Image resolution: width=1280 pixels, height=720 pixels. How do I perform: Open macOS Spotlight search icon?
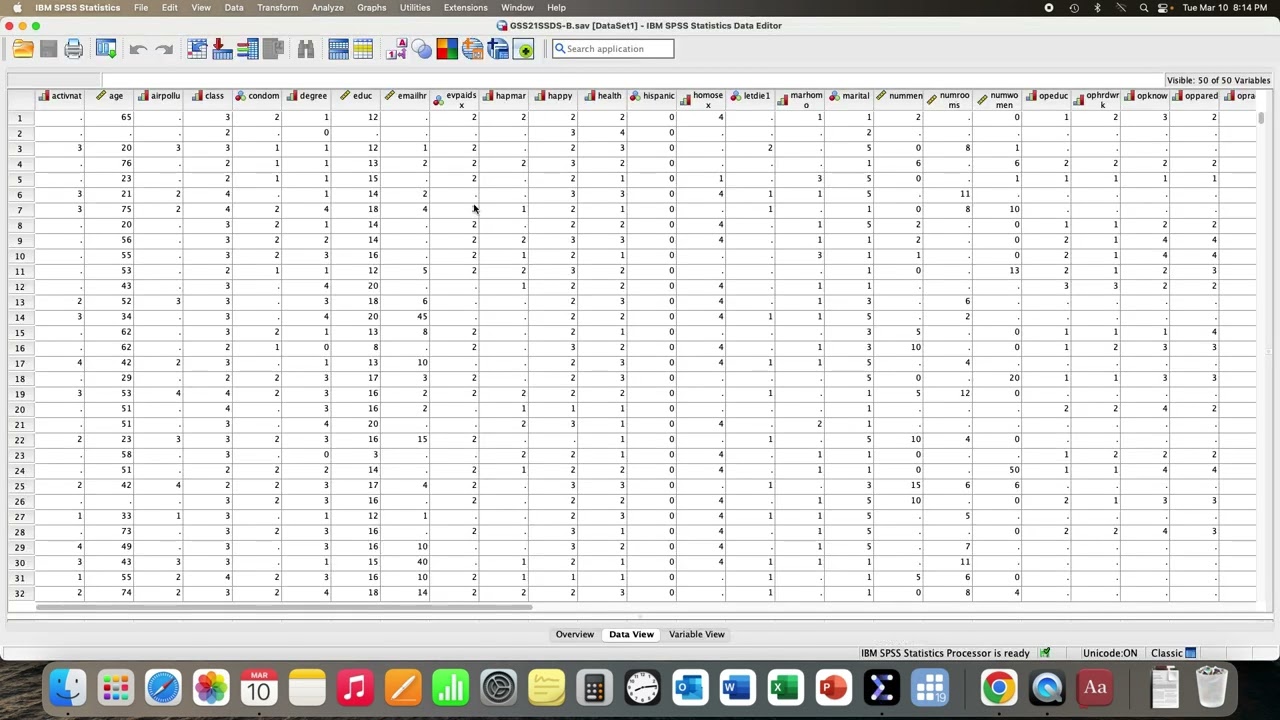tap(1144, 7)
